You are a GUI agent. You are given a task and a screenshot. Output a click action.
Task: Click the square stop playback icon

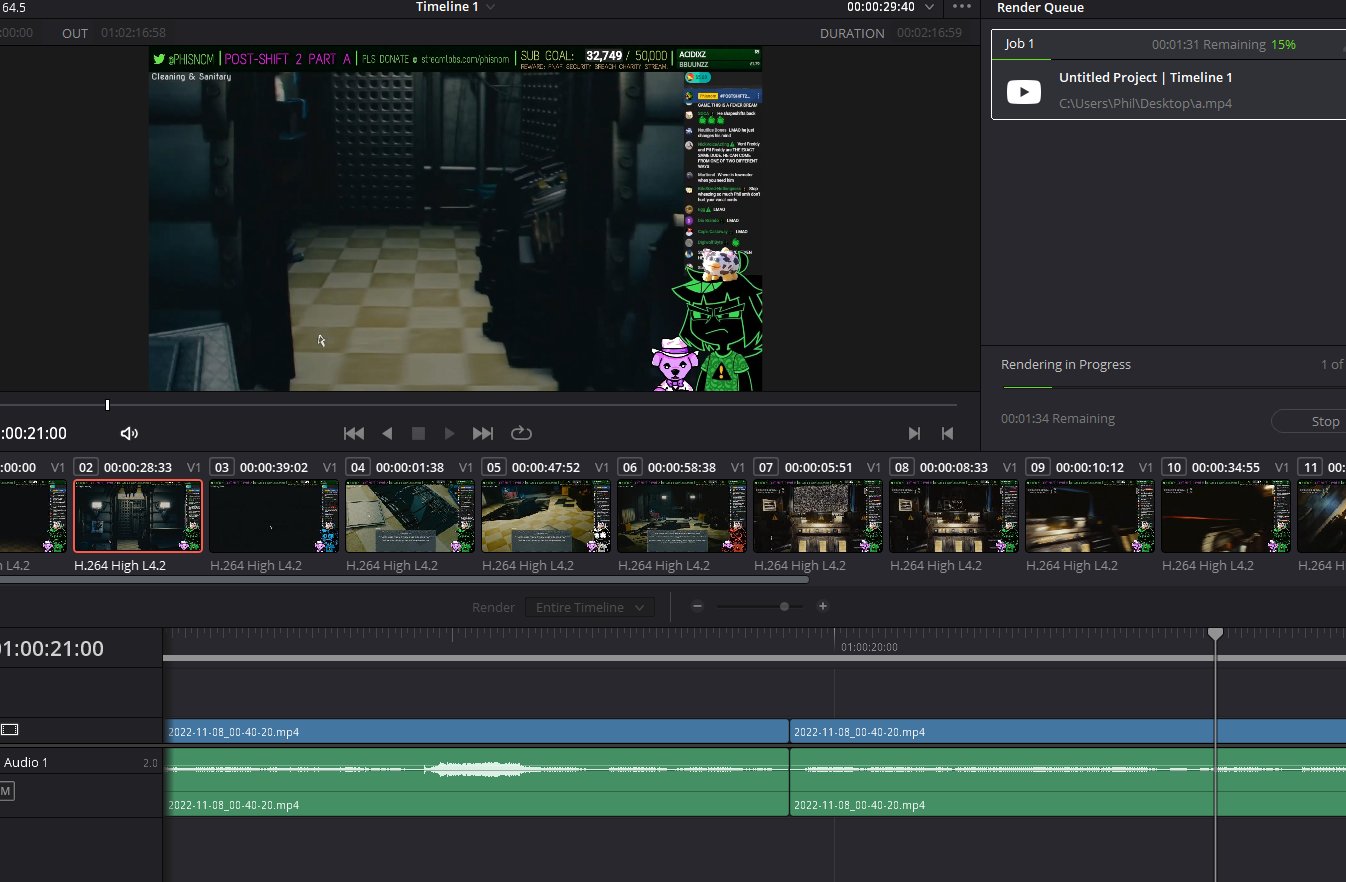click(419, 433)
